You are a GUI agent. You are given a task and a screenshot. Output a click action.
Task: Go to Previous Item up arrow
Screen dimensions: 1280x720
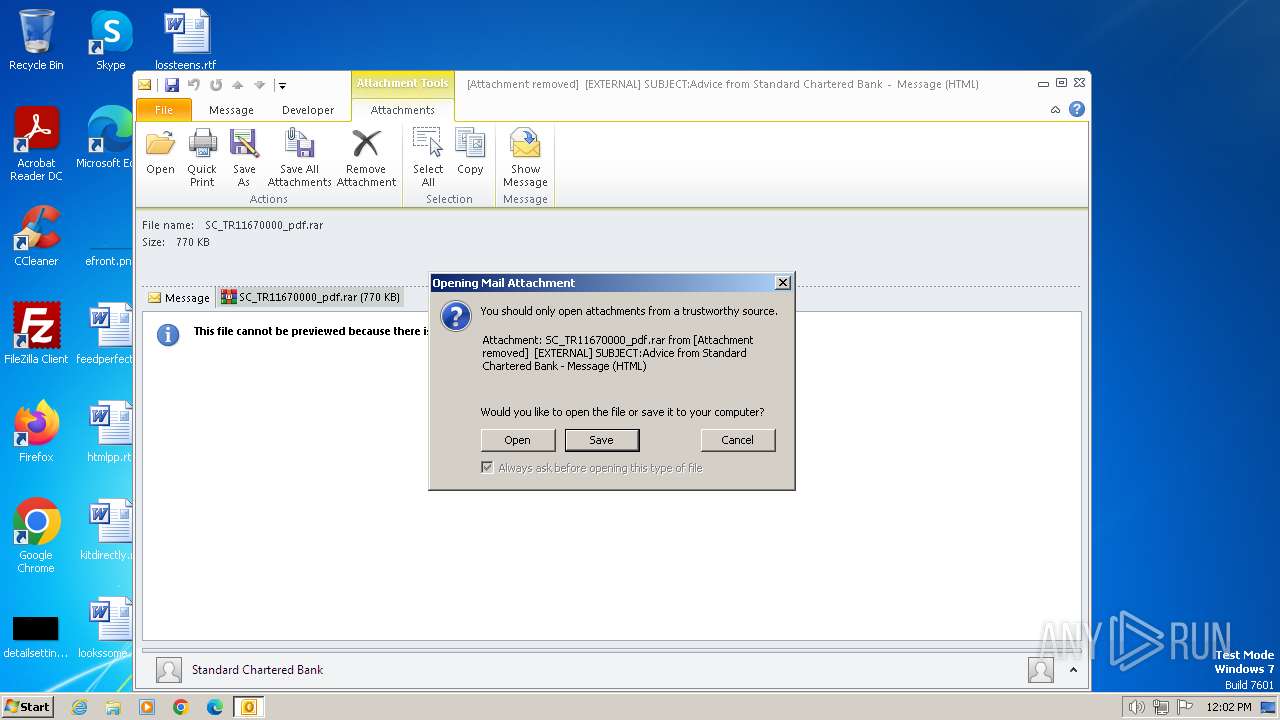[x=238, y=85]
